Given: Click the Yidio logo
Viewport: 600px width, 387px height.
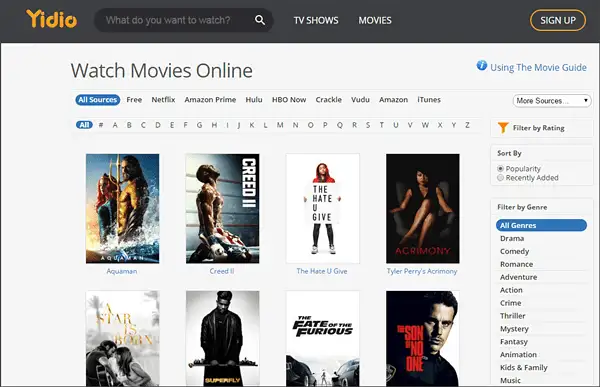Looking at the screenshot, I should [x=52, y=19].
